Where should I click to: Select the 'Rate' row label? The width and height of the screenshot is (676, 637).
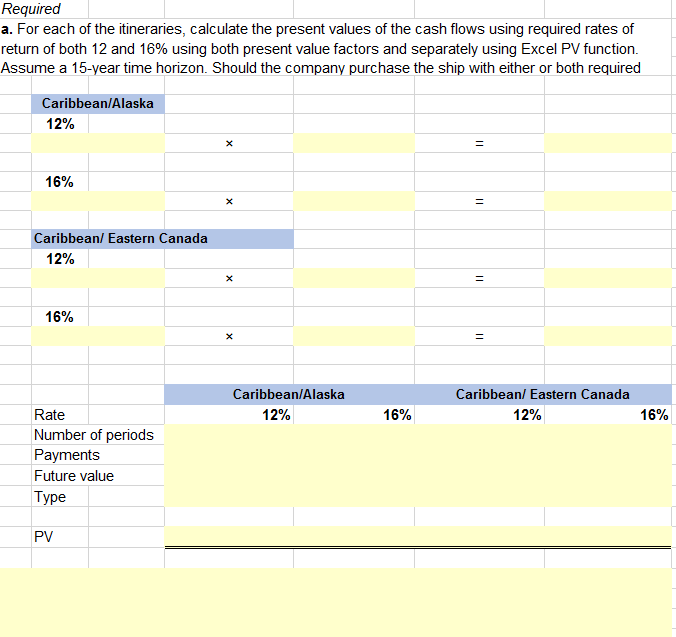click(50, 415)
